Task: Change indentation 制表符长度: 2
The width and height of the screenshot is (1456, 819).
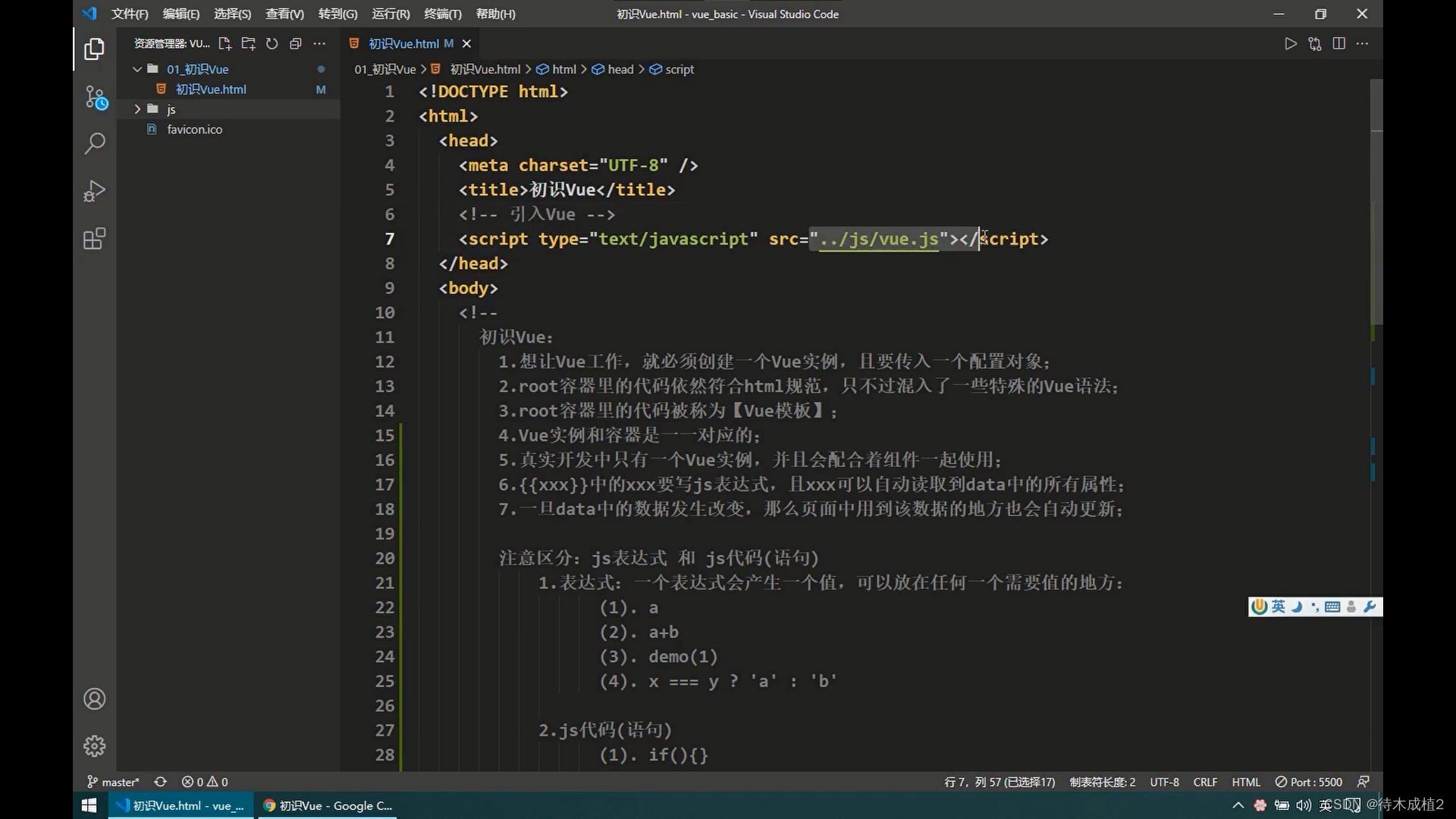Action: pos(1103,782)
